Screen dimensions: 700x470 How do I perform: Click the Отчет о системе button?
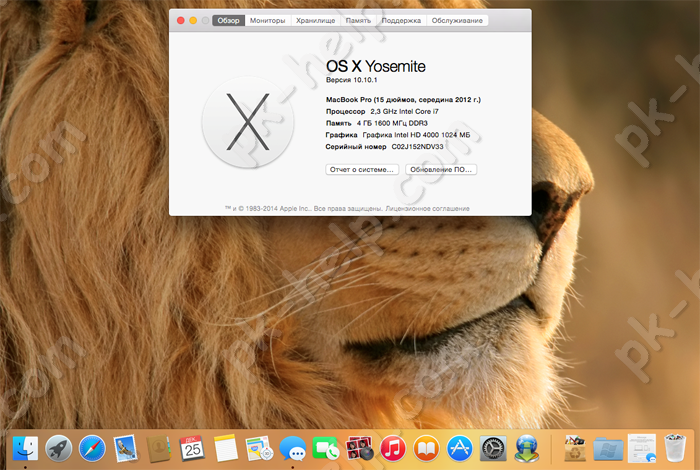click(362, 170)
